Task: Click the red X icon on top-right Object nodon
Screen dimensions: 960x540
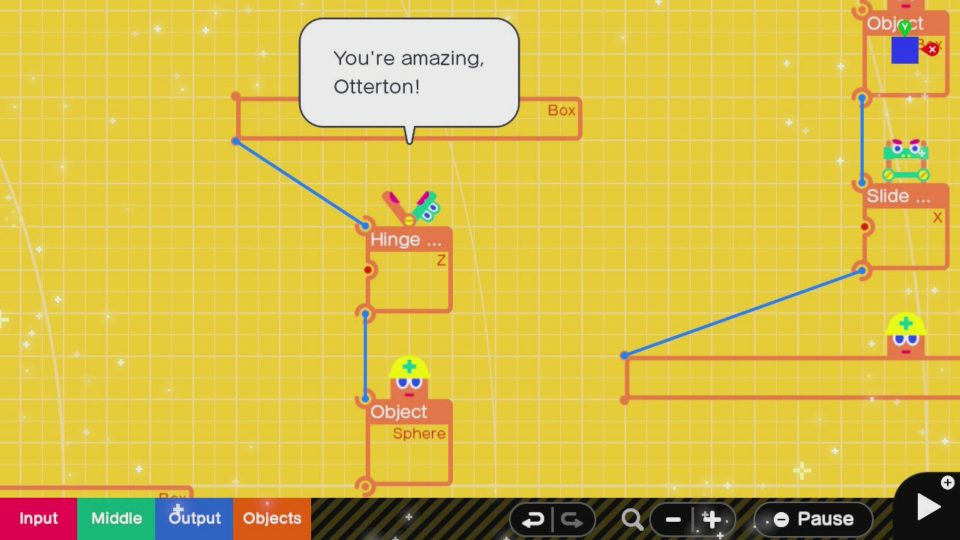Action: point(932,50)
